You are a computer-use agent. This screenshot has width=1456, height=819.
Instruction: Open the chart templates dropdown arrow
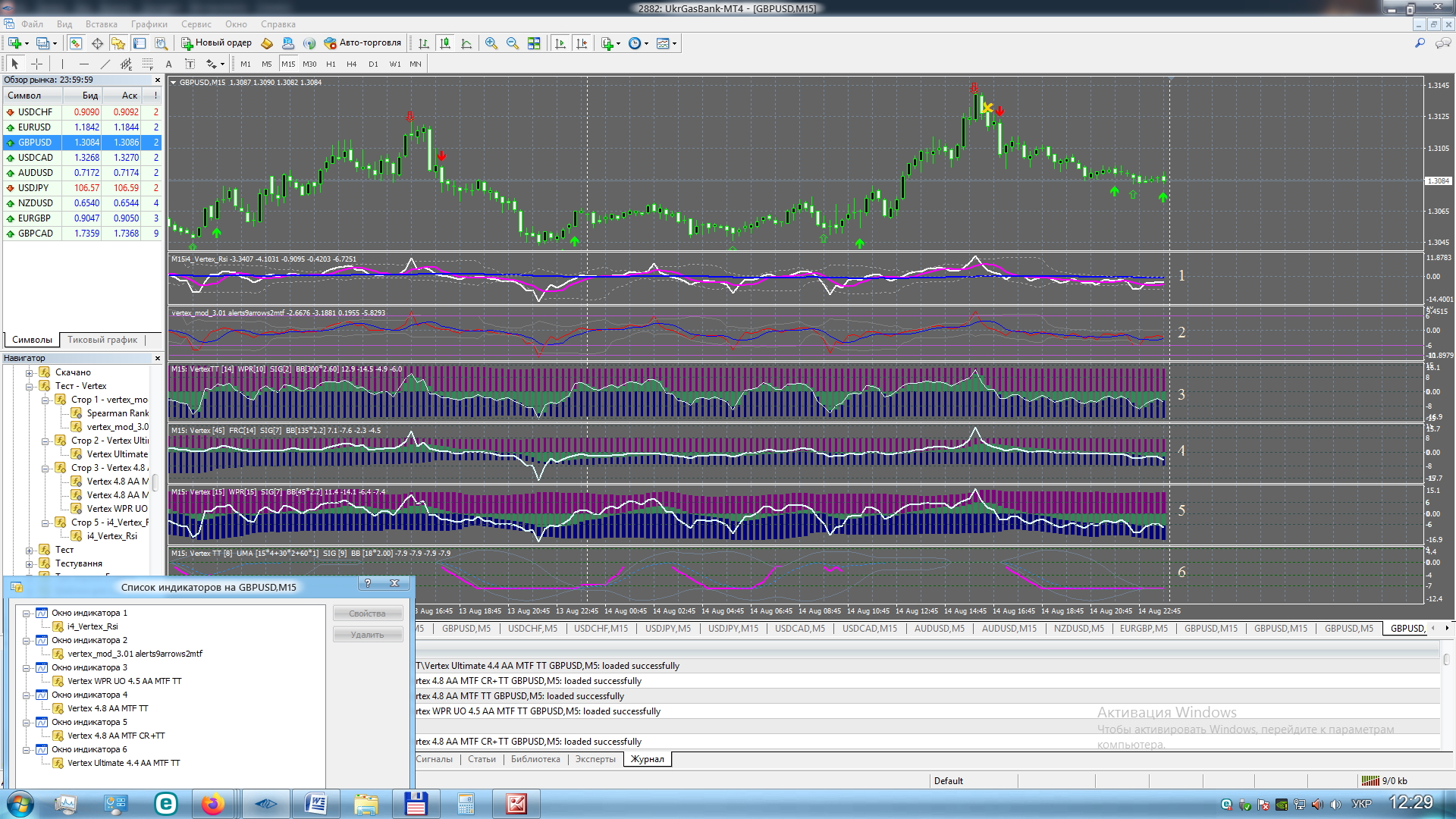pyautogui.click(x=674, y=43)
